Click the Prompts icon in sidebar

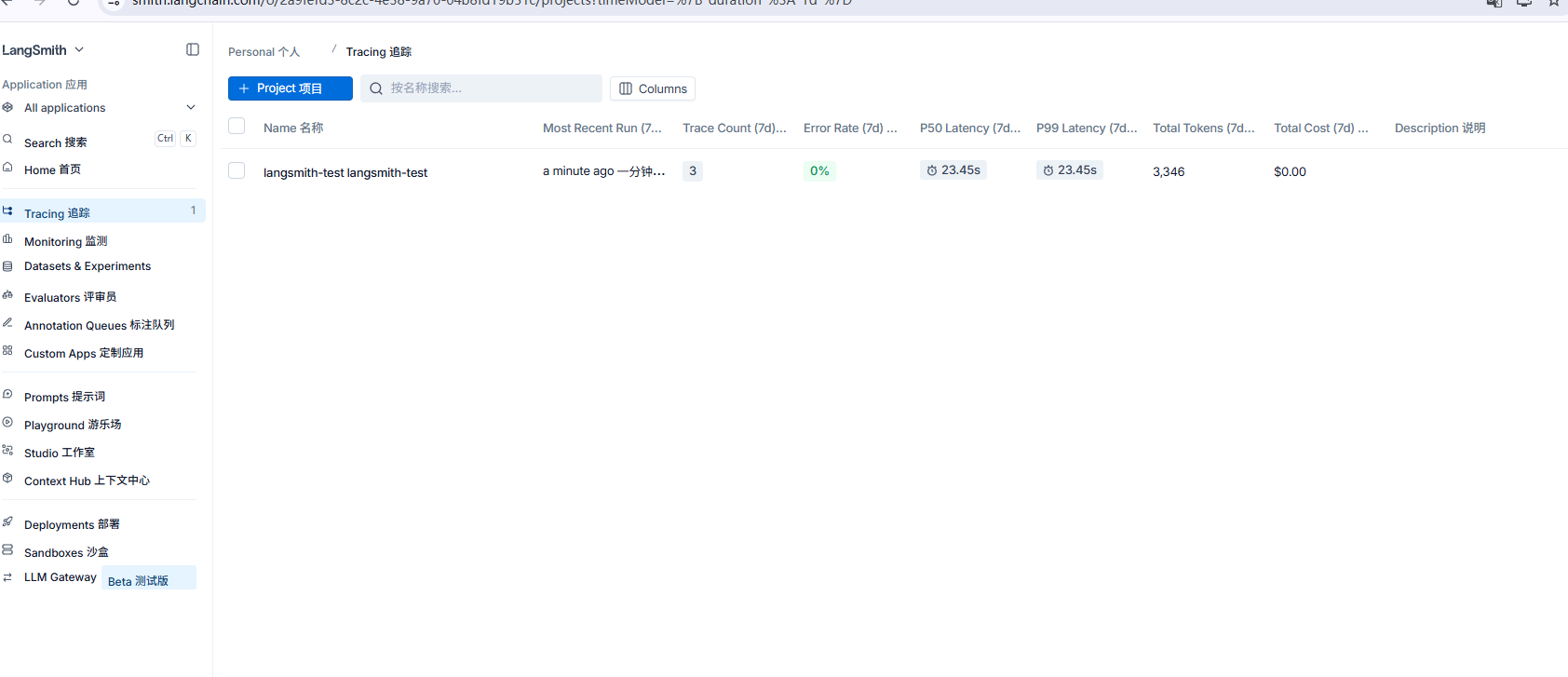7,394
